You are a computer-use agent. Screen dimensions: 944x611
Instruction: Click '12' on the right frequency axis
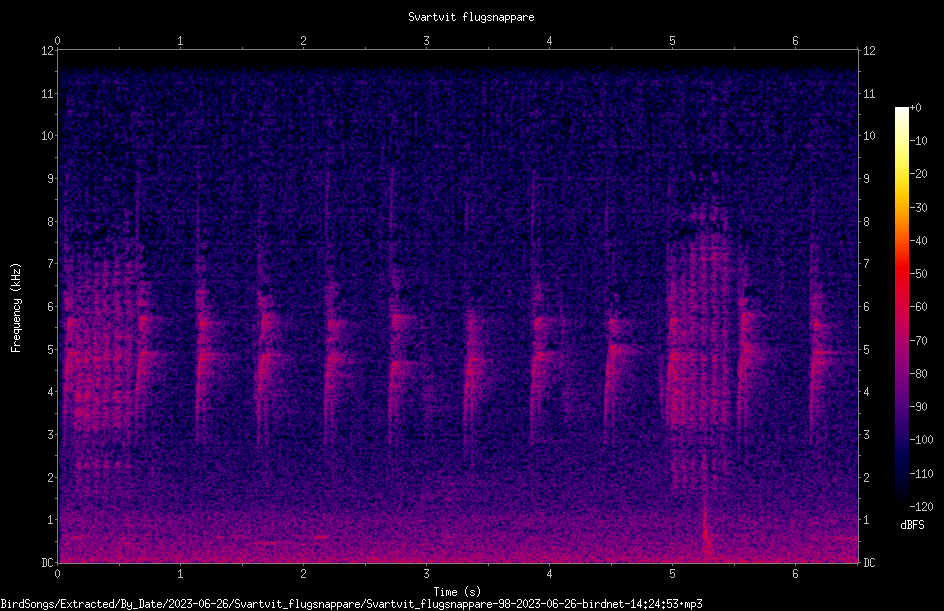point(869,51)
